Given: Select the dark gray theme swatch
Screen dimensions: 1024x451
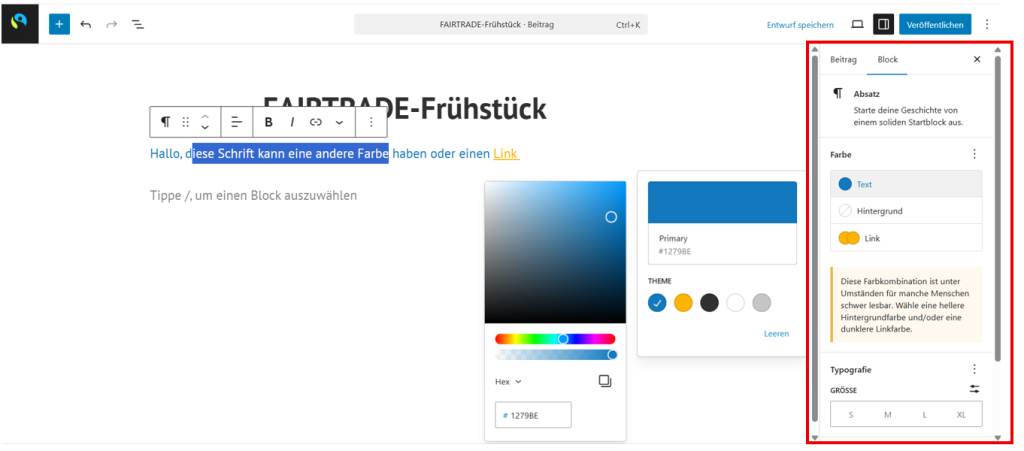Looking at the screenshot, I should coord(709,302).
